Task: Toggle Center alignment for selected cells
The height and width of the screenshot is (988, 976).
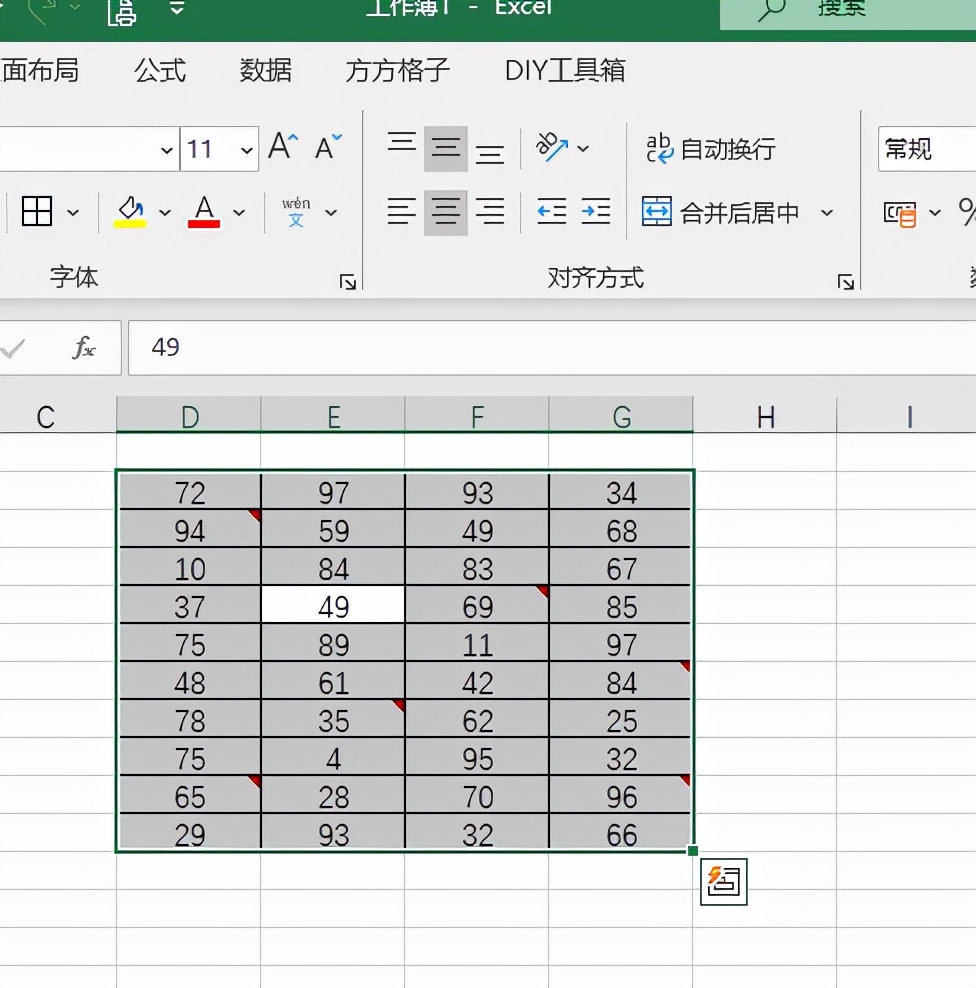Action: coord(445,212)
